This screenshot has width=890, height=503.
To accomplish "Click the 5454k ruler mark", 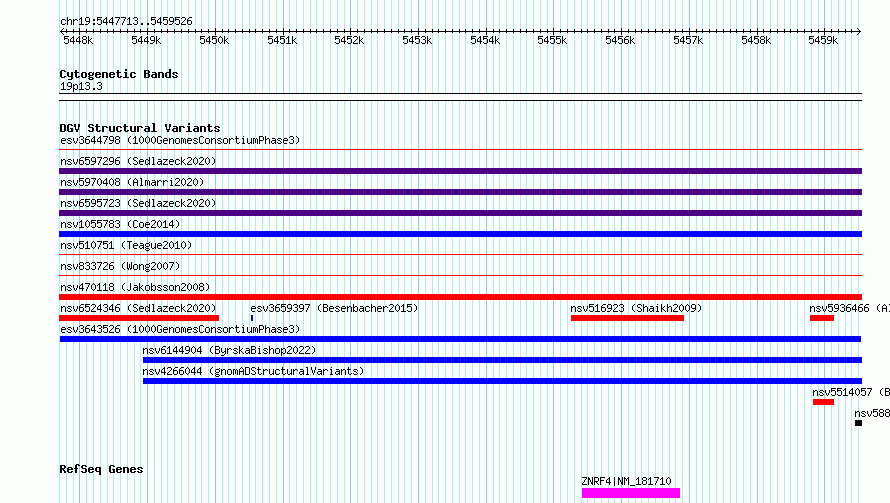I will tap(485, 40).
